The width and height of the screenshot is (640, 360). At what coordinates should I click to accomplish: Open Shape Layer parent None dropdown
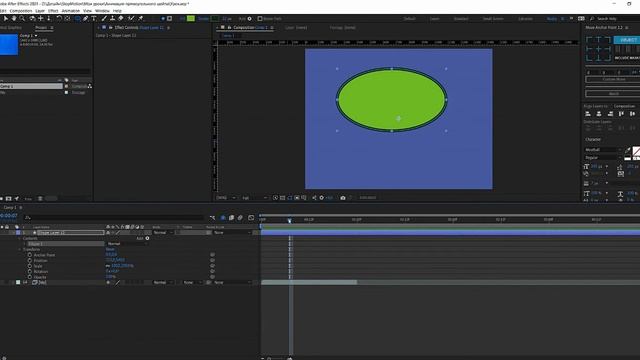233,232
